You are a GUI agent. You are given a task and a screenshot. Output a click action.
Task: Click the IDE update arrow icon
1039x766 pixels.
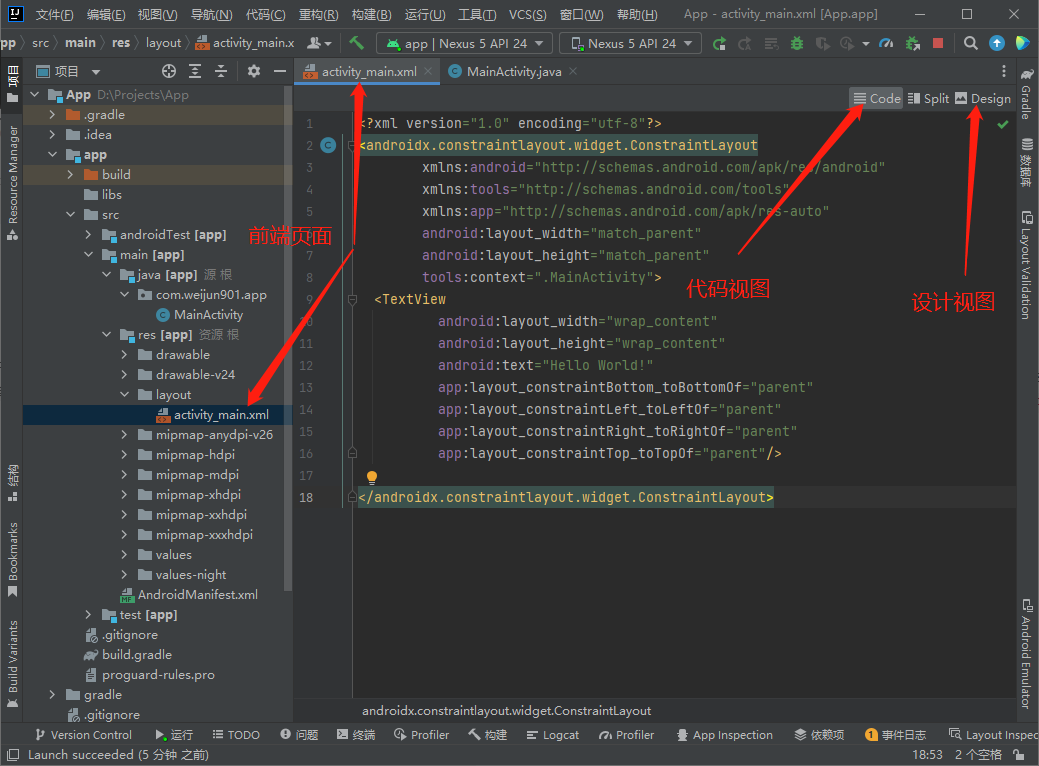(997, 43)
